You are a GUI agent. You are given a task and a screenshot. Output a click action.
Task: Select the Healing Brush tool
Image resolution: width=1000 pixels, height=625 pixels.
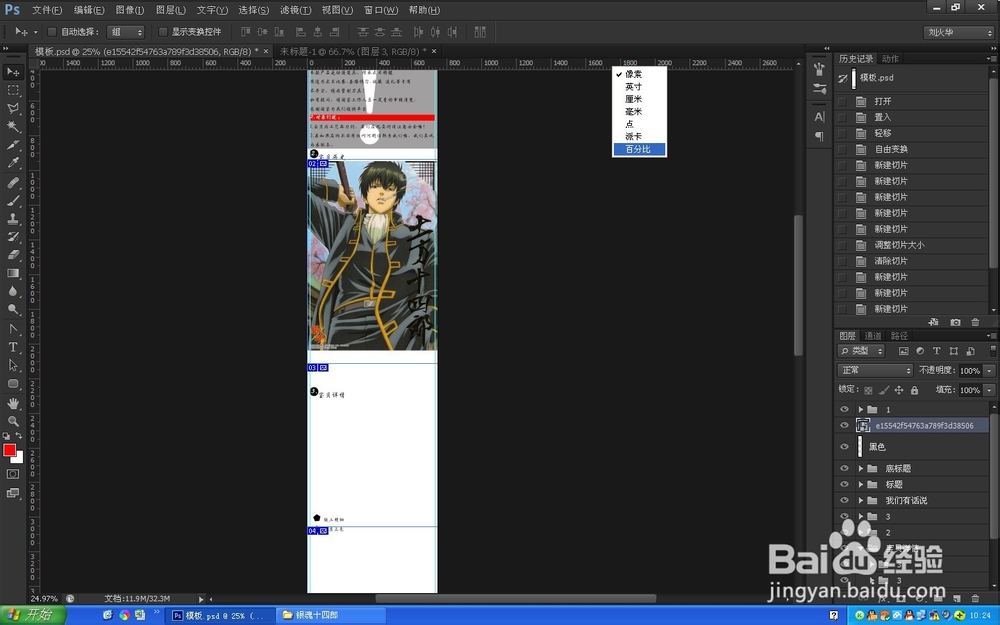point(13,182)
